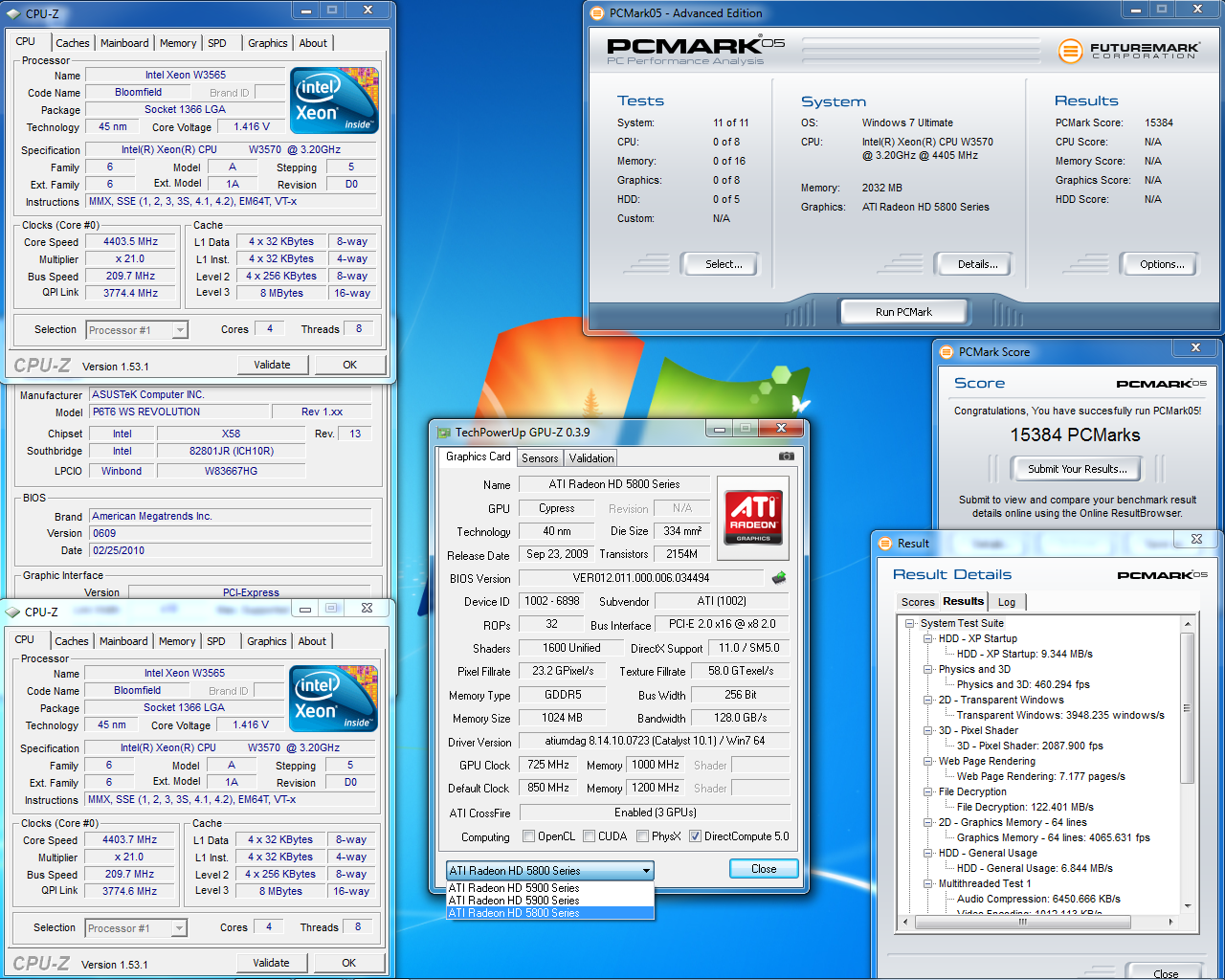Click the Driver Version field in GPU-Z
Image resolution: width=1225 pixels, height=980 pixels.
[x=655, y=742]
